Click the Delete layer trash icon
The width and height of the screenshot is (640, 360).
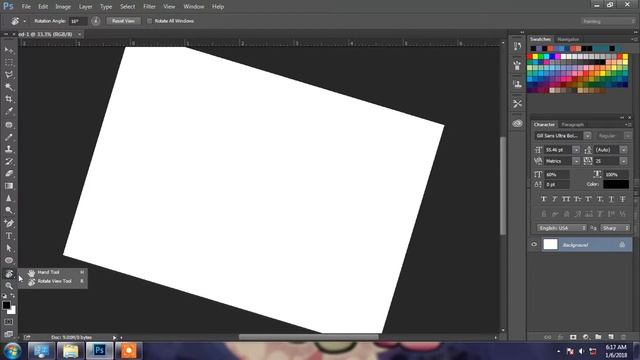[623, 337]
